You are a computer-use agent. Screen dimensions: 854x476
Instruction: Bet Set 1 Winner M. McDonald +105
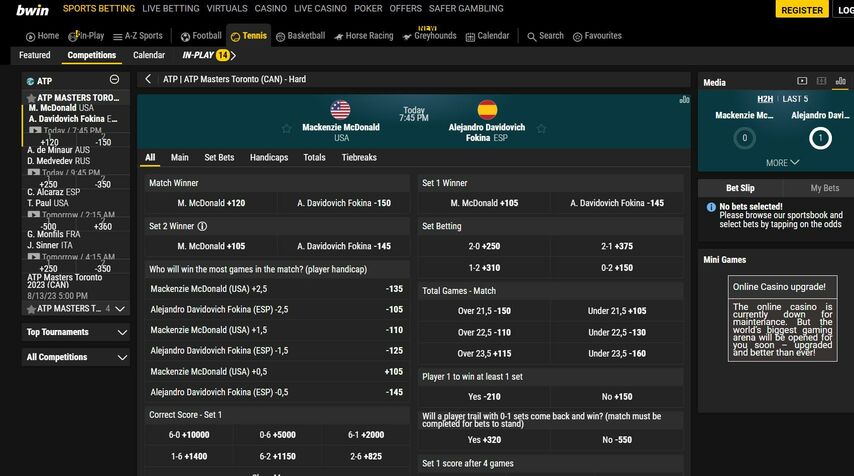(x=484, y=203)
